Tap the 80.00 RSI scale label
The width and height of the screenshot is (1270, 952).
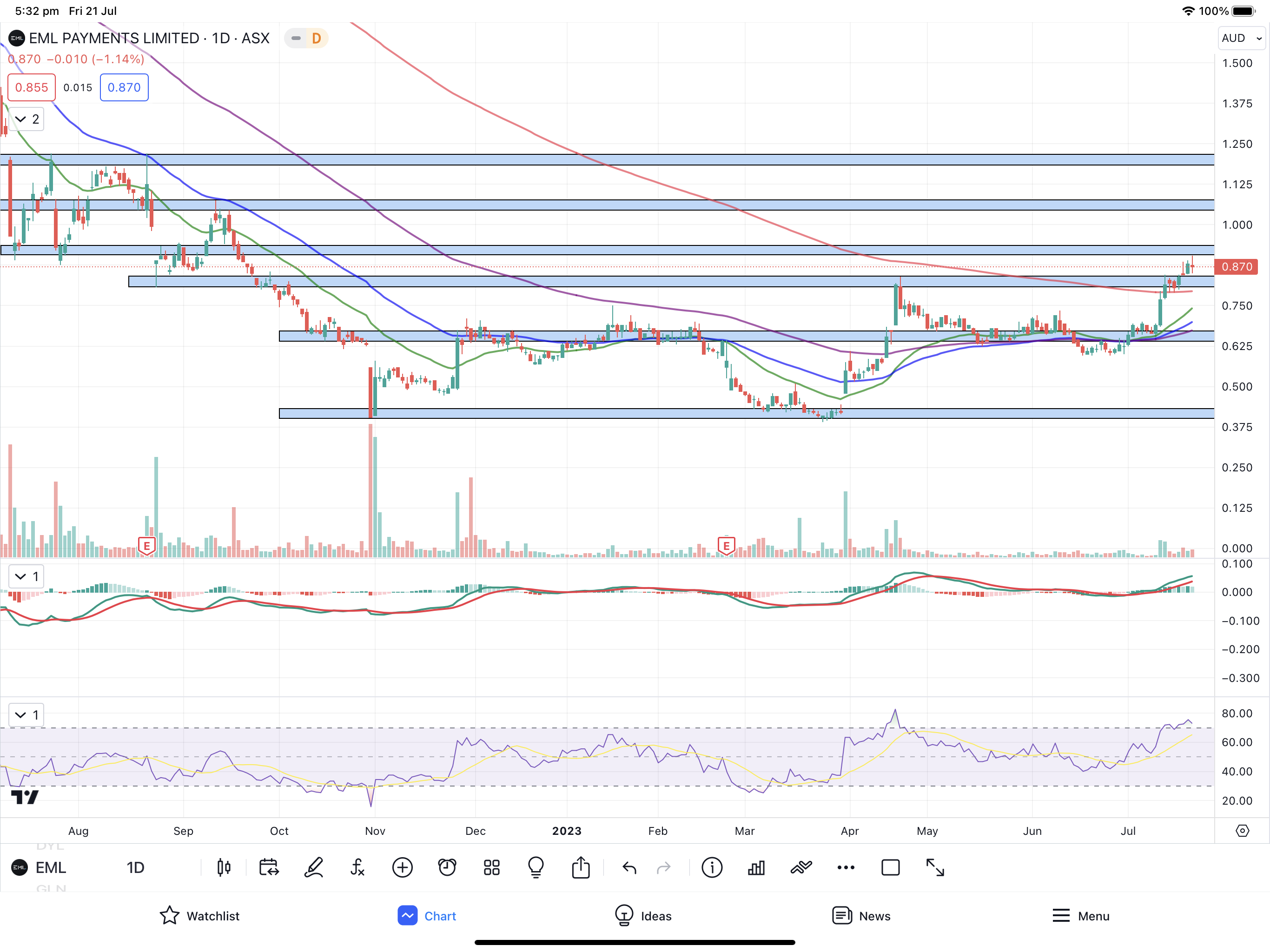[1237, 713]
